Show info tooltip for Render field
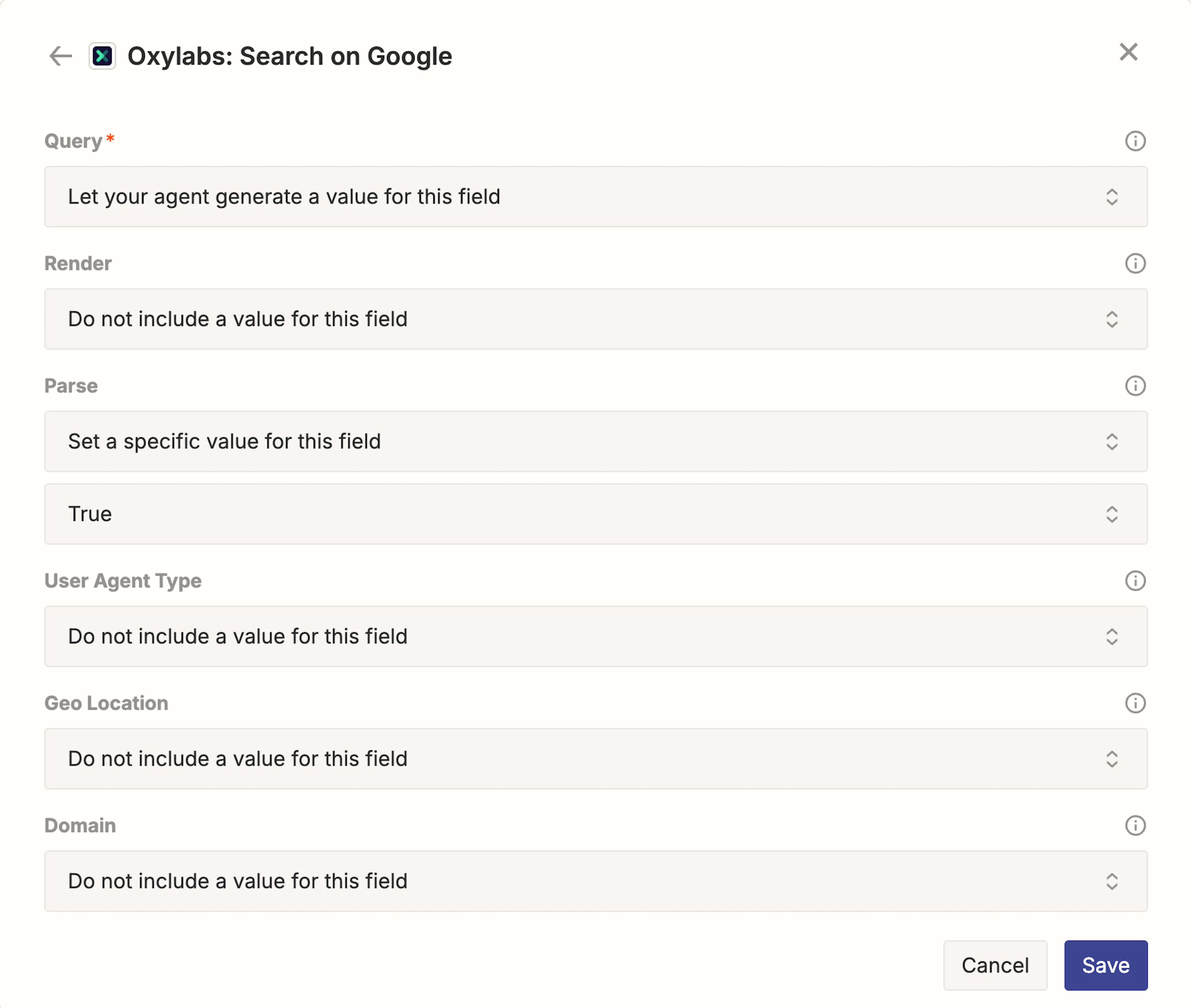Screen dimensions: 1191x1008 pos(1135,264)
